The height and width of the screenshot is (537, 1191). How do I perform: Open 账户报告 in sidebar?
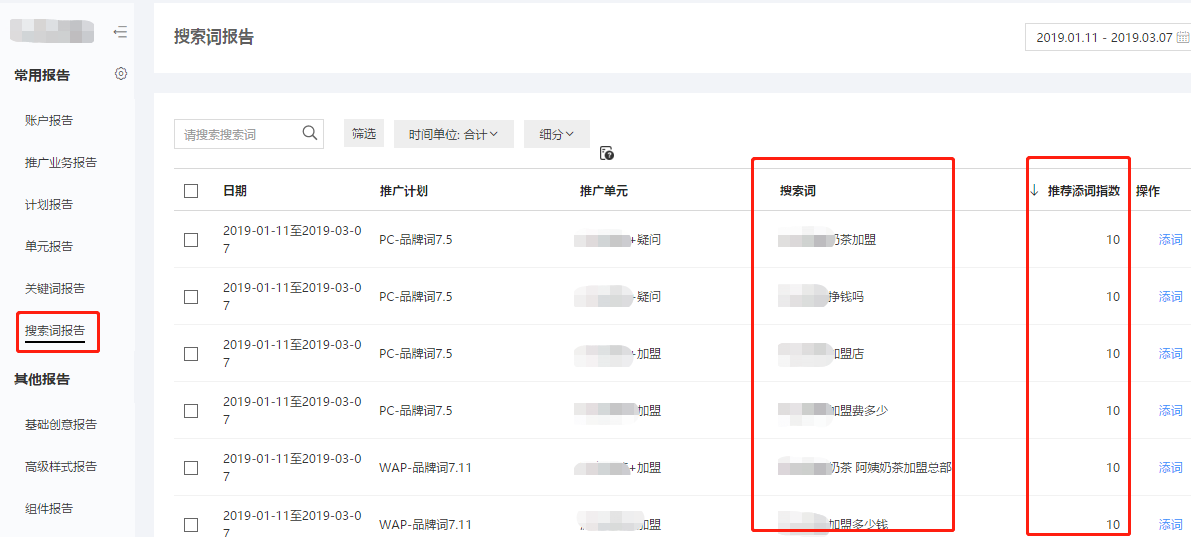(x=49, y=121)
